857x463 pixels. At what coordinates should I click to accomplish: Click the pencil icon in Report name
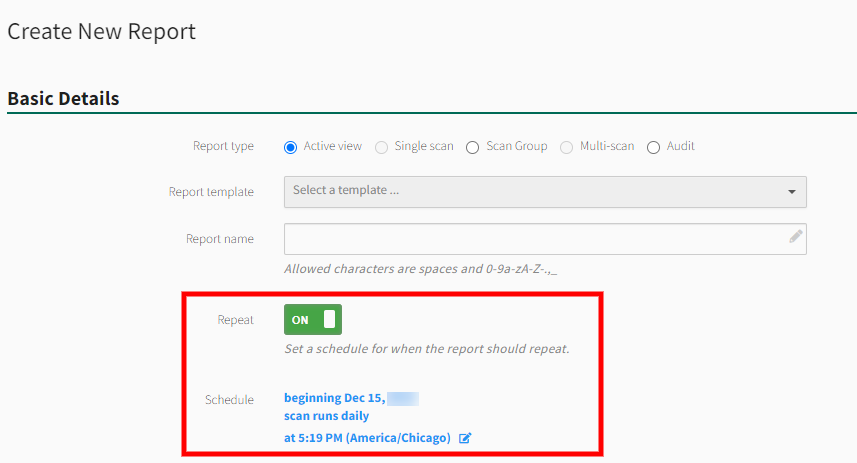[x=795, y=237]
